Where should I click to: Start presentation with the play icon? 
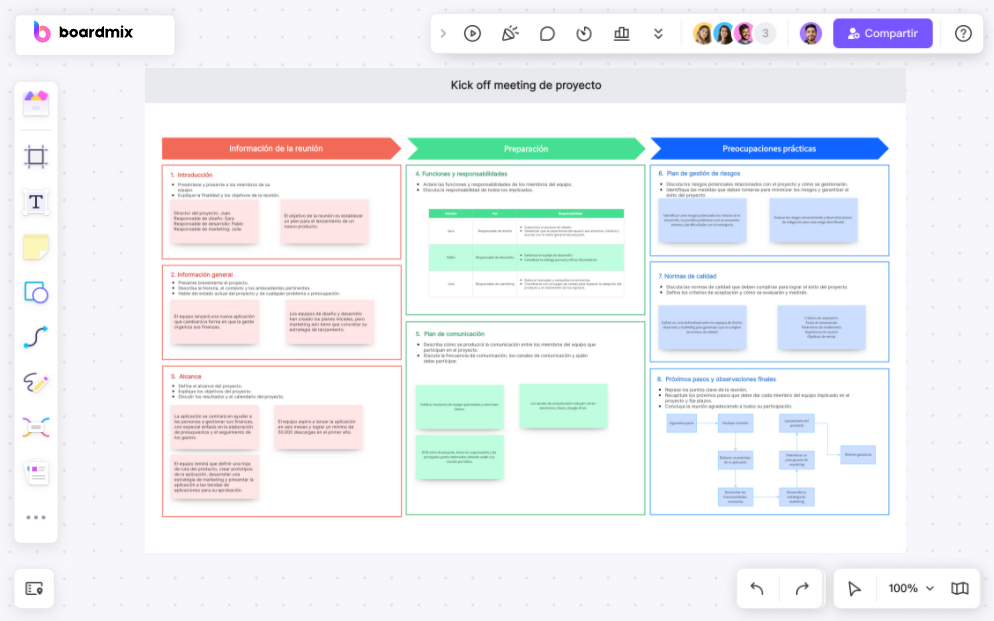pos(472,33)
